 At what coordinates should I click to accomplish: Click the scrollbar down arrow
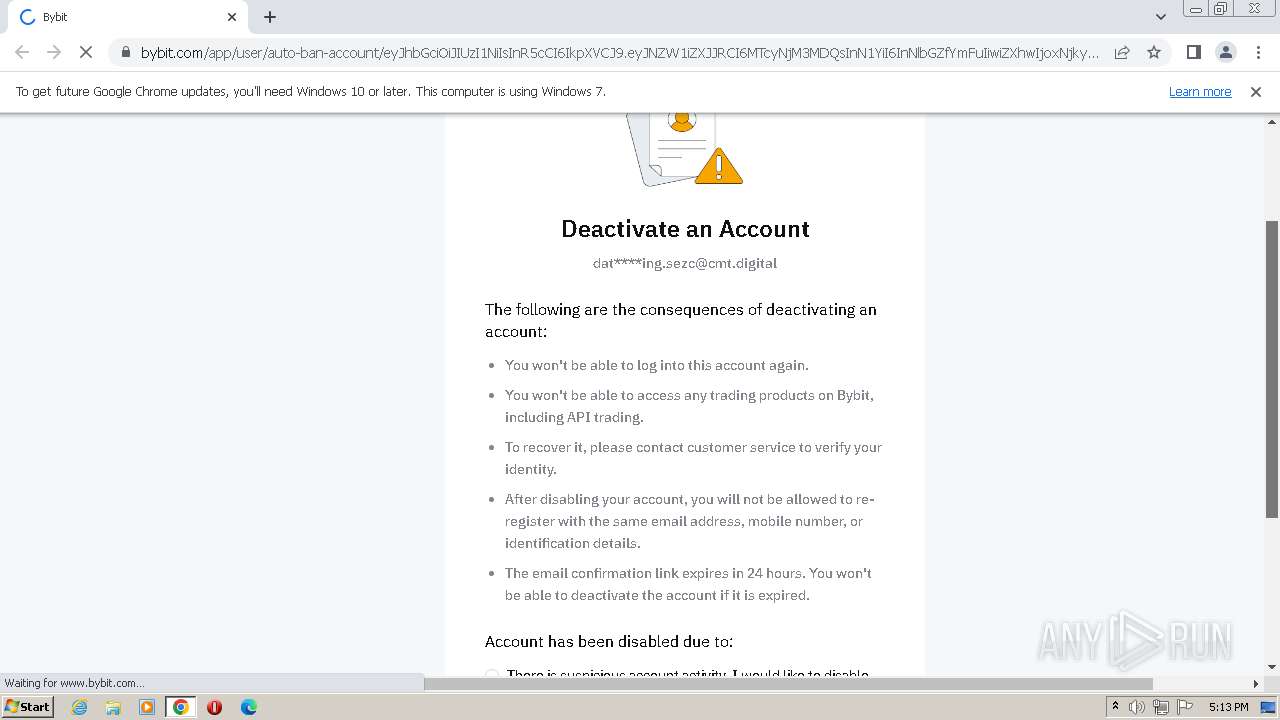click(1272, 667)
